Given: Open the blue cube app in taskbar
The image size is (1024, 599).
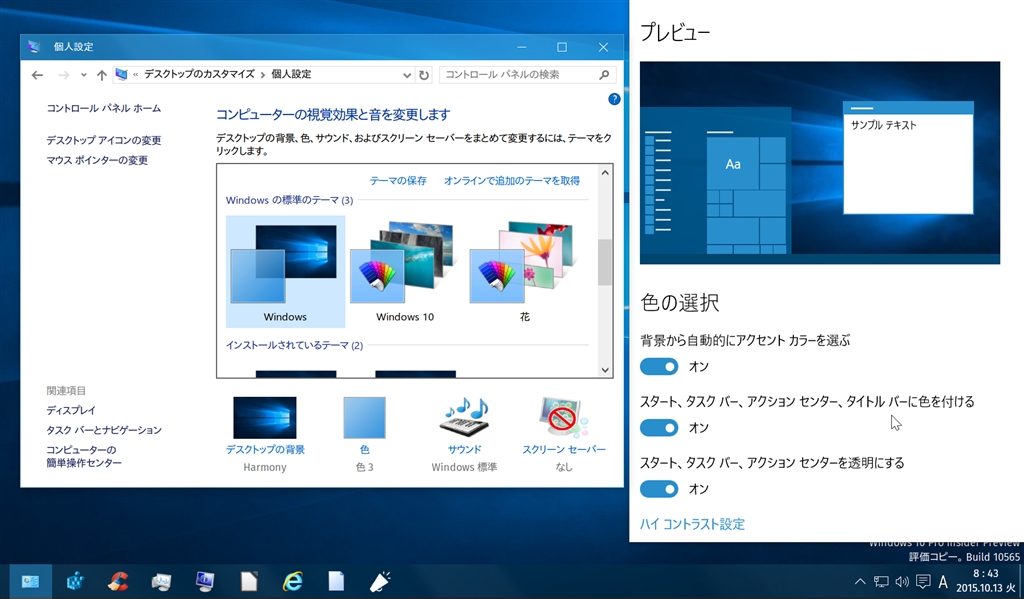Looking at the screenshot, I should point(74,581).
